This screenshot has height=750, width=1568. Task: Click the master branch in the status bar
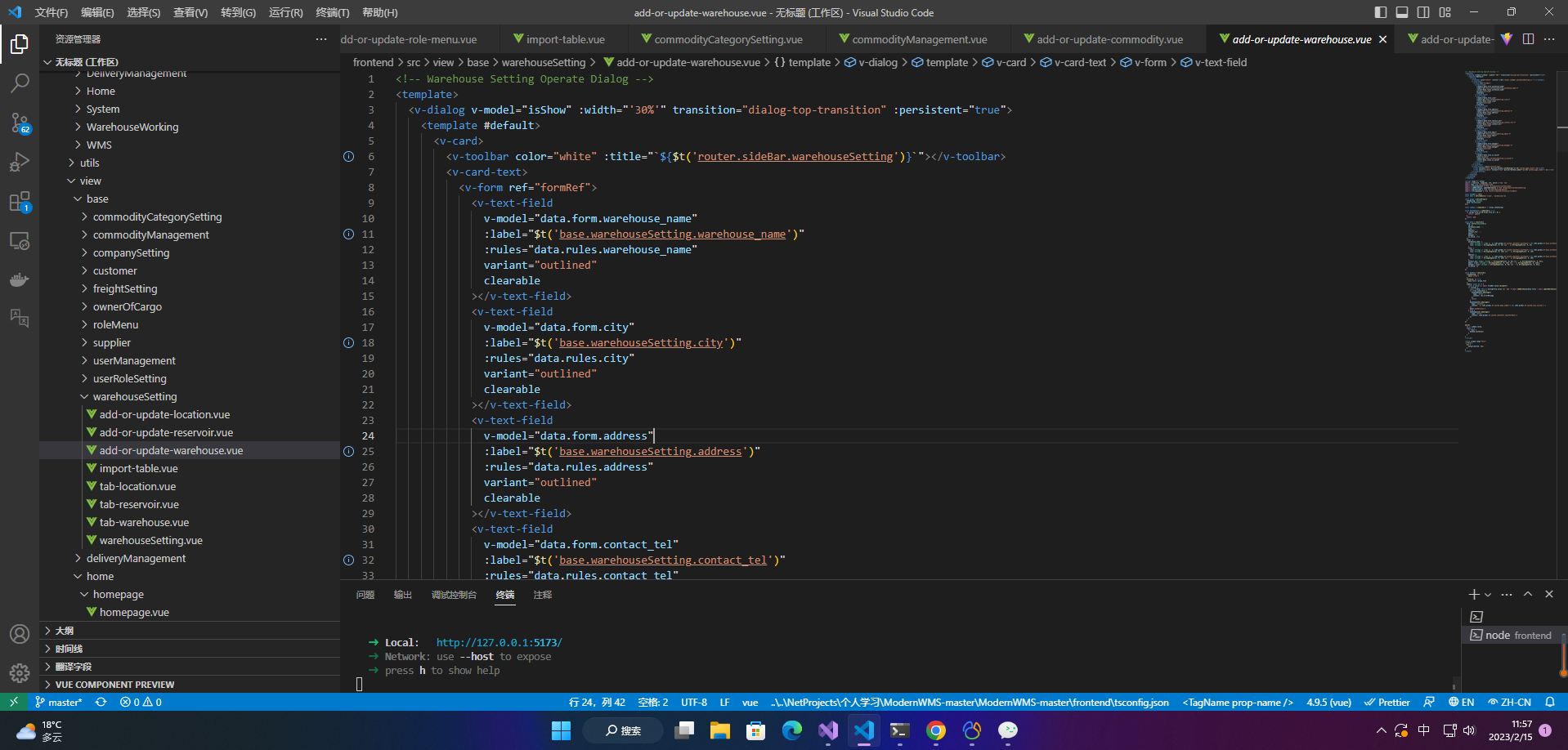pyautogui.click(x=59, y=702)
